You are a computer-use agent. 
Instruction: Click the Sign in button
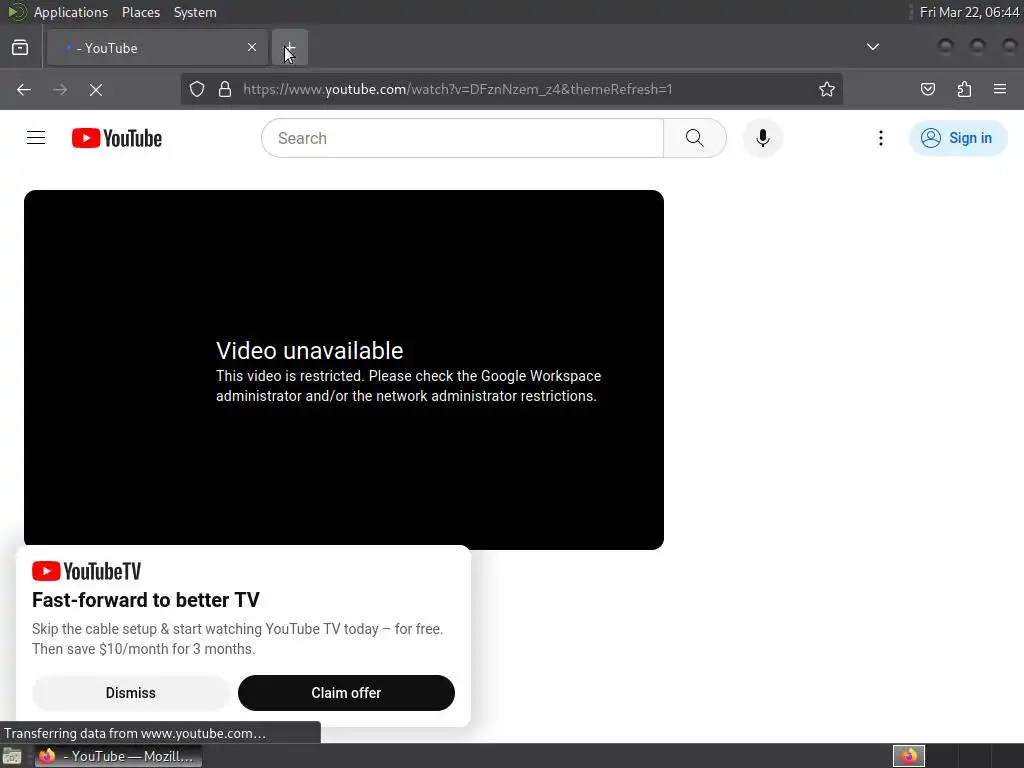click(958, 138)
